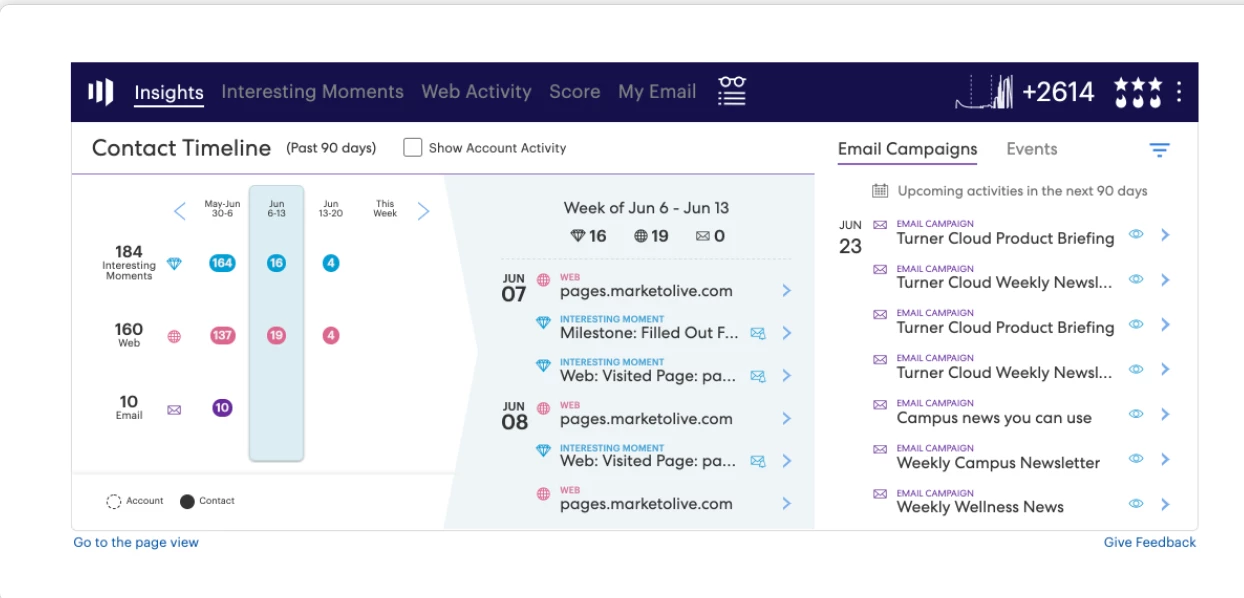The image size is (1244, 598).
Task: Click the blue 16 interesting moments bubble
Action: [276, 263]
